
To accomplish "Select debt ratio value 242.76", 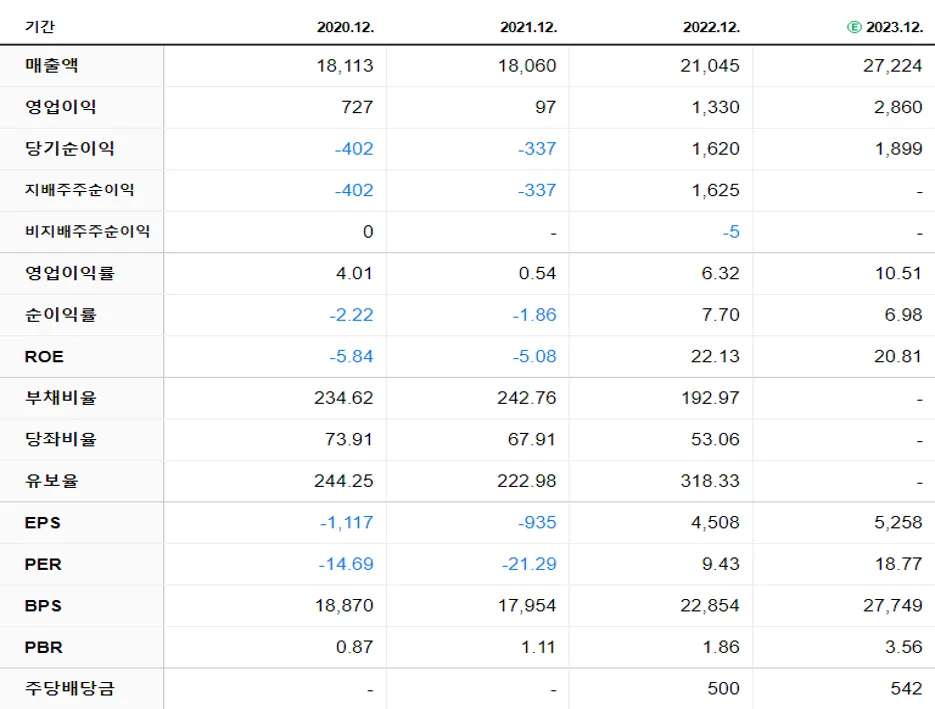I will [x=527, y=398].
